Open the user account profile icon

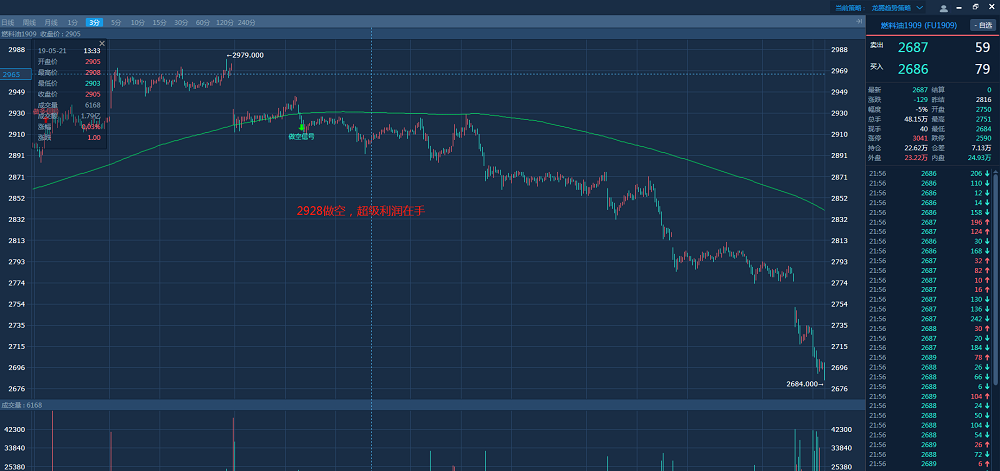pyautogui.click(x=944, y=7)
